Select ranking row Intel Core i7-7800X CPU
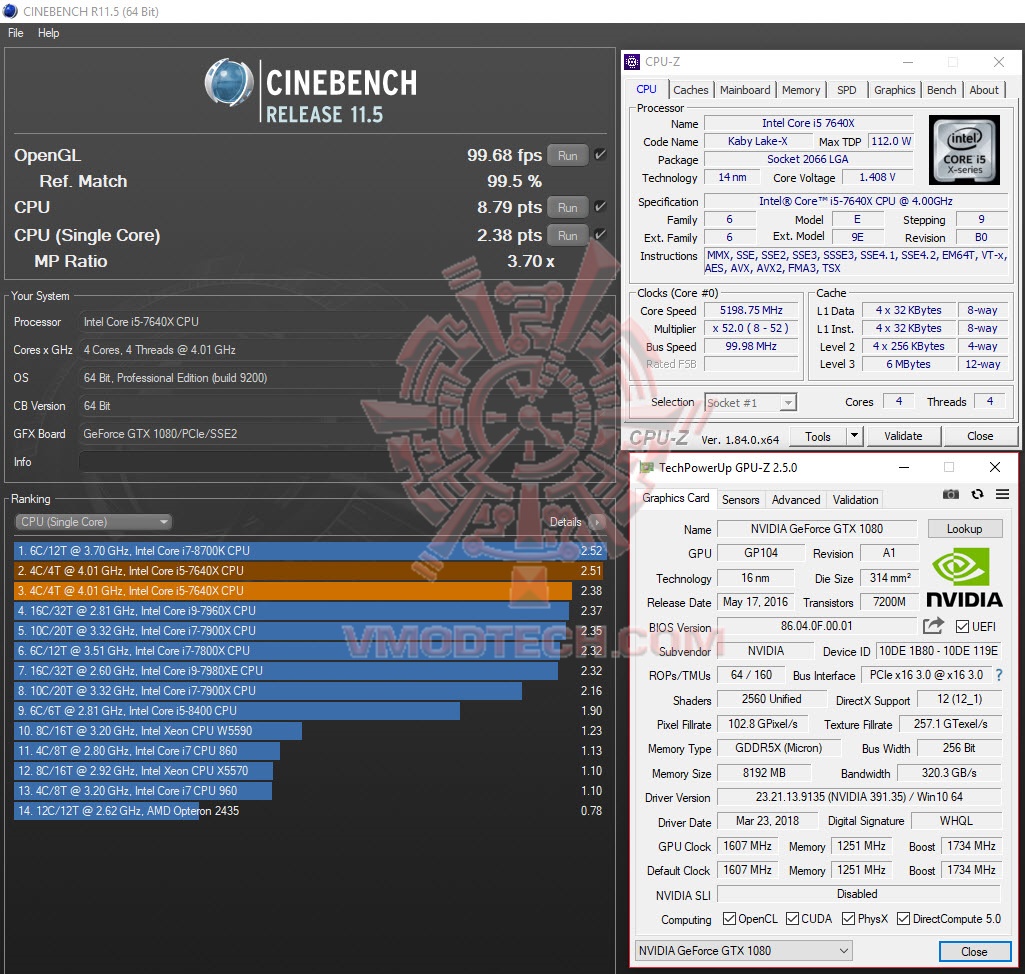The image size is (1025, 974). click(x=311, y=650)
